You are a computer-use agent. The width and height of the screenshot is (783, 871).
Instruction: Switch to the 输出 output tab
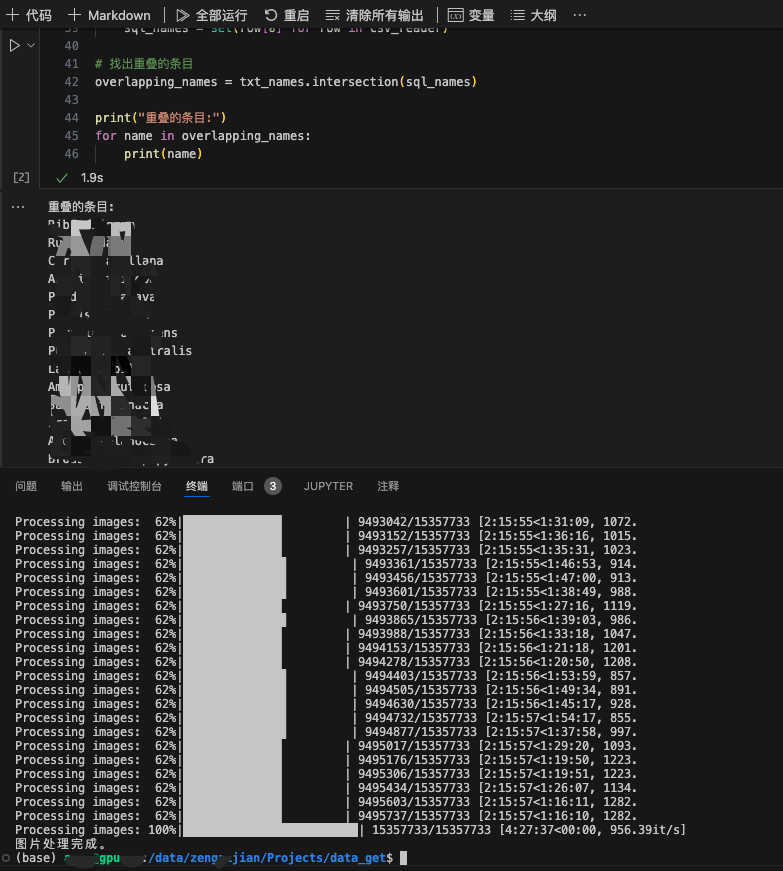72,486
